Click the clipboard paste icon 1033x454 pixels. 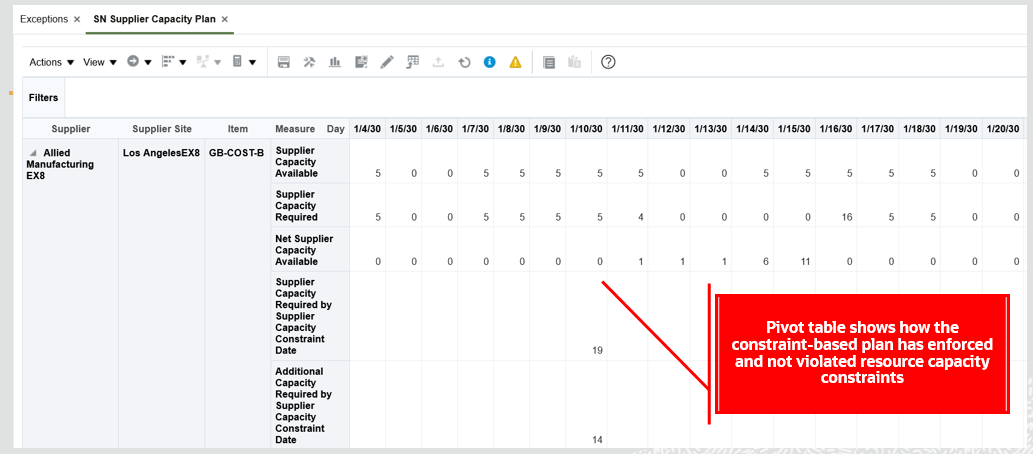(574, 62)
